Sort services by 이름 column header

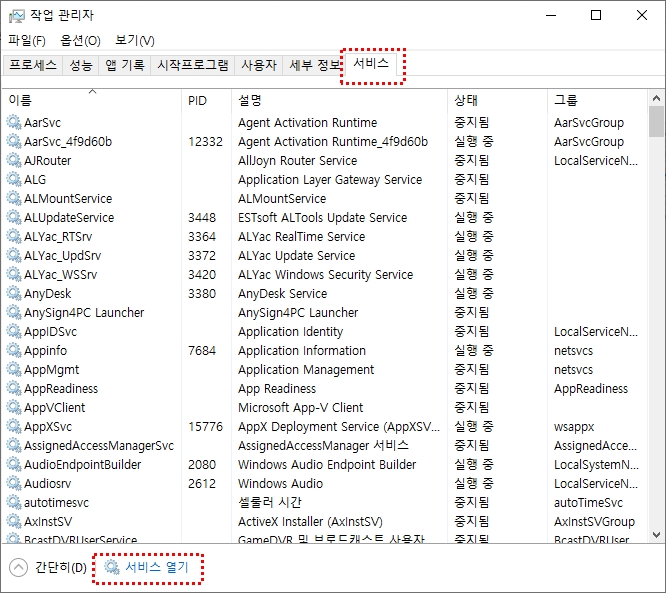[x=92, y=100]
